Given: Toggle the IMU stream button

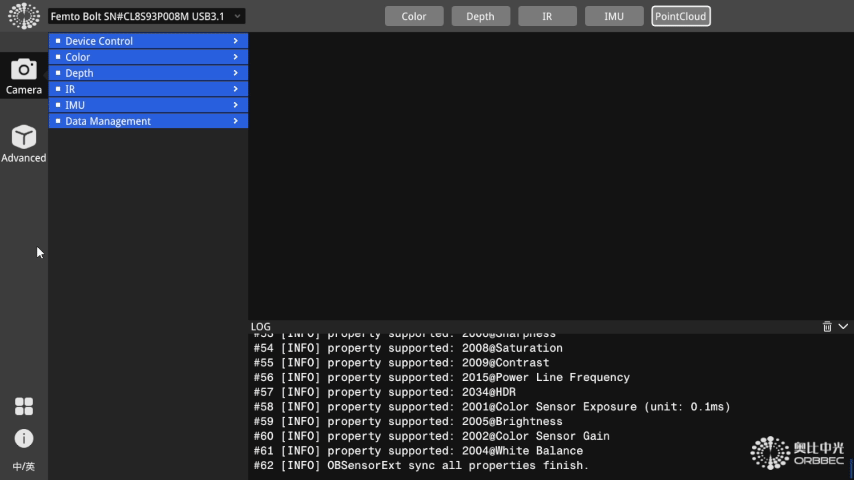Looking at the screenshot, I should pos(614,16).
